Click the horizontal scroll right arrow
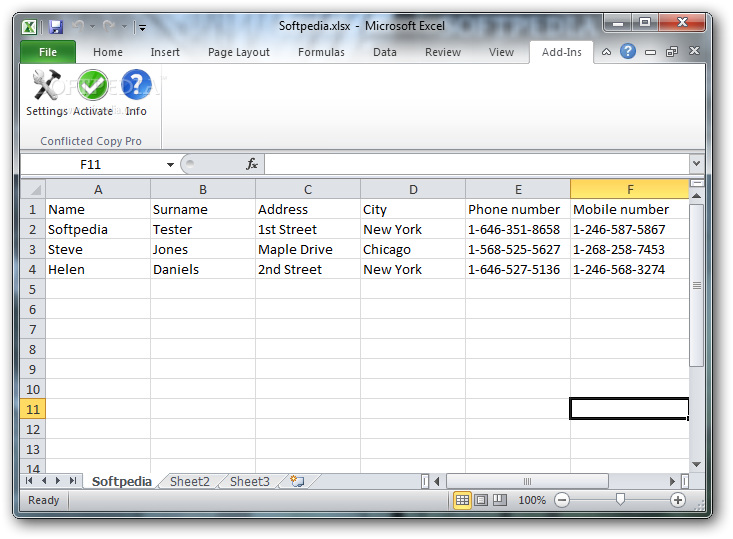 [x=672, y=481]
